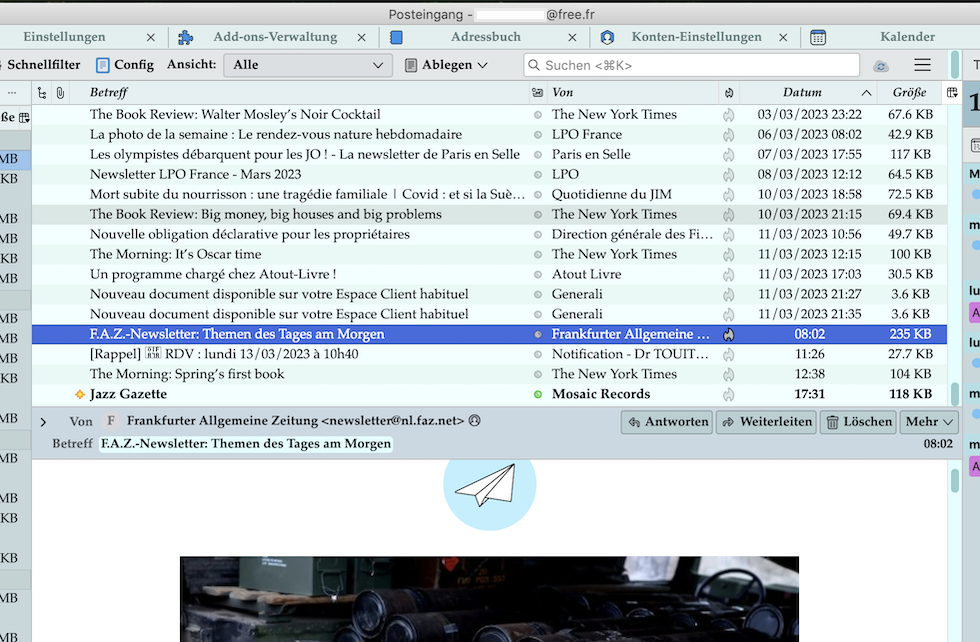Toggle read status of the Jazz Gazette message

538,394
